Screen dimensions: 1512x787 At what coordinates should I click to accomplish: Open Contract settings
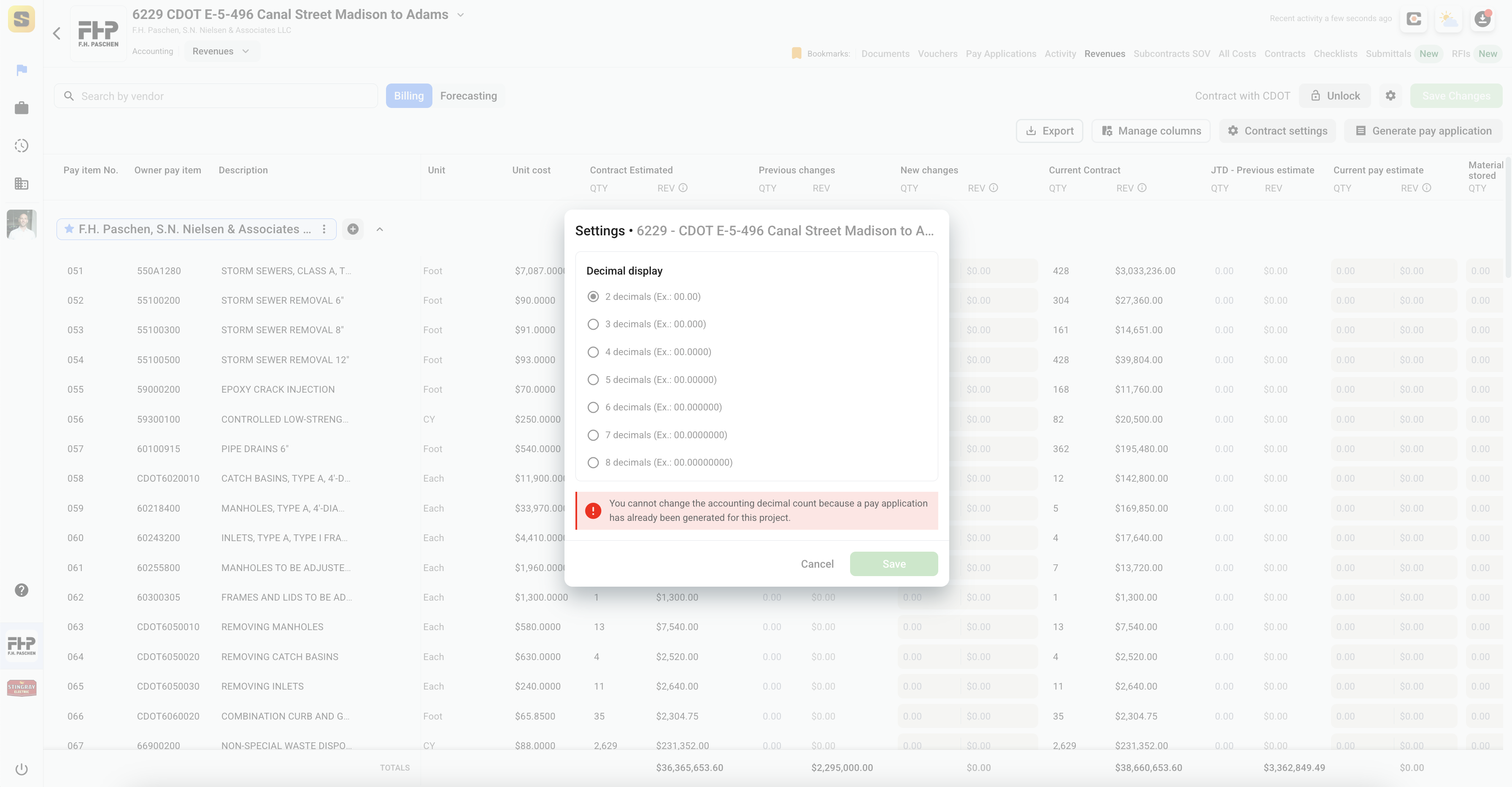pos(1277,131)
